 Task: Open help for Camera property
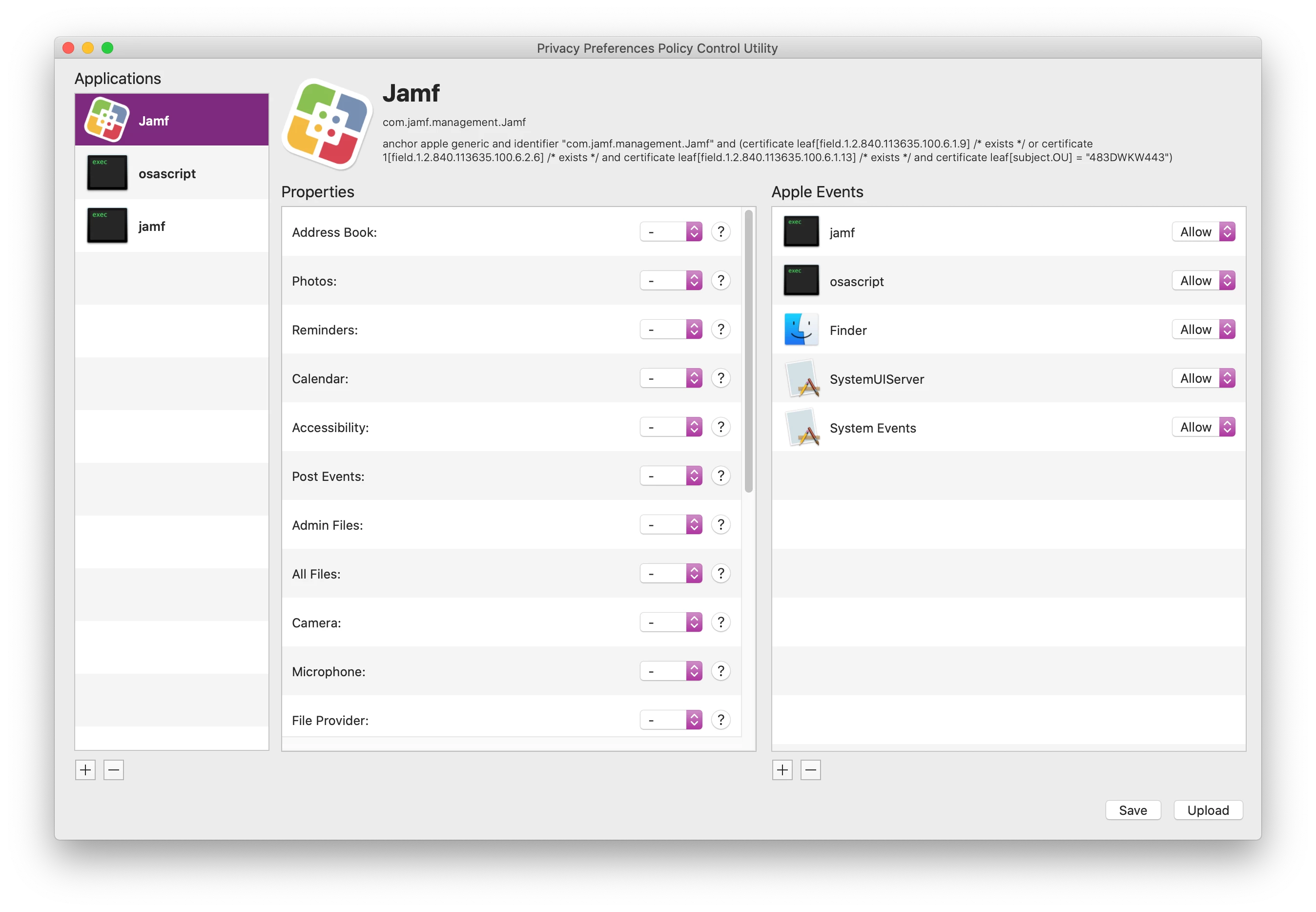click(x=721, y=622)
